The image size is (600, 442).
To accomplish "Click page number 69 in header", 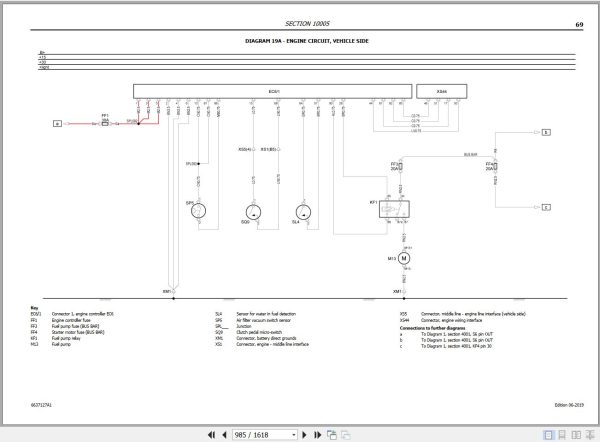I will pos(579,24).
